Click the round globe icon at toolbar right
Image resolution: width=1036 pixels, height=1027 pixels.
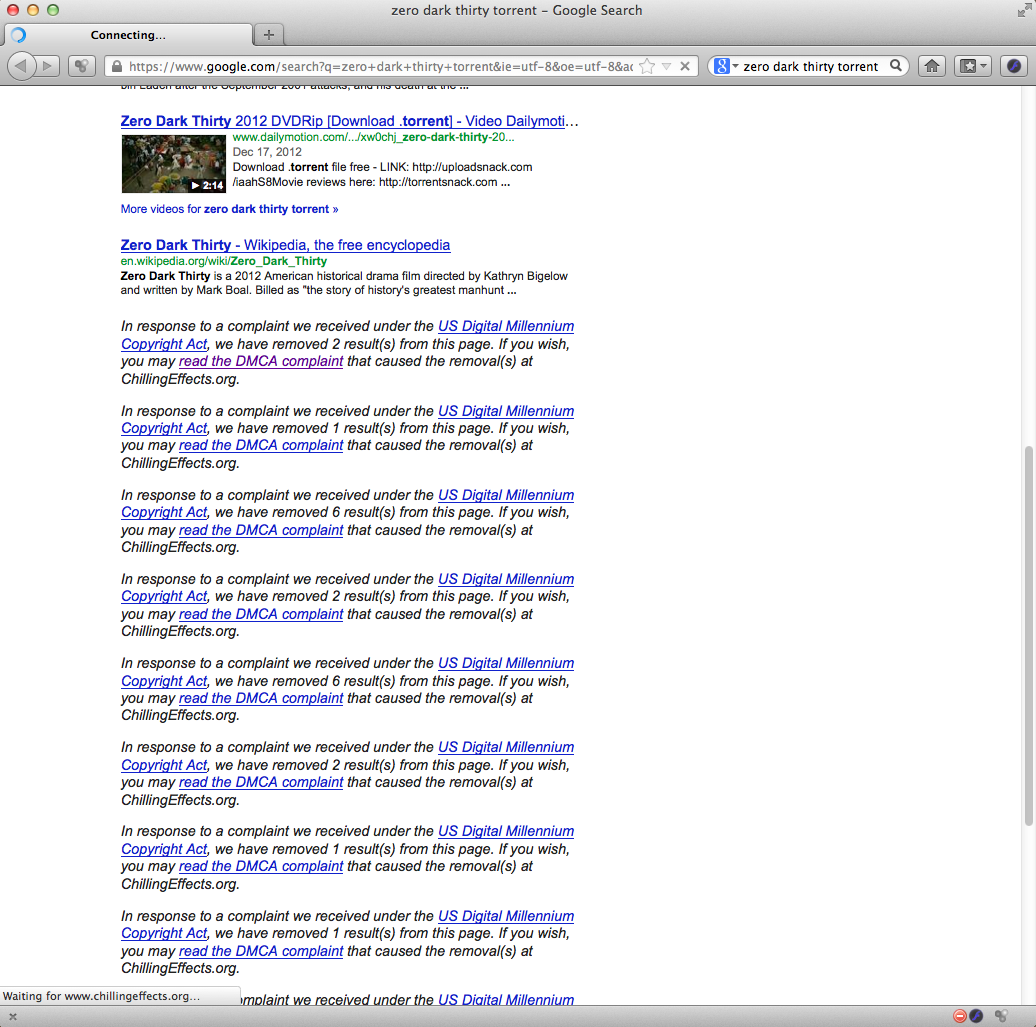(1013, 66)
